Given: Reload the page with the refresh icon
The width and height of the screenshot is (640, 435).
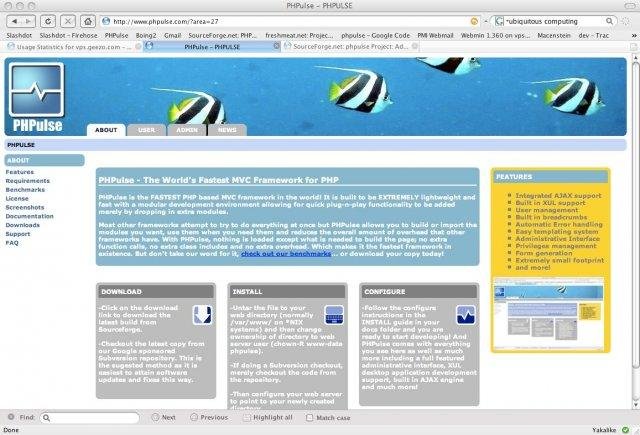Looking at the screenshot, I should (48, 21).
